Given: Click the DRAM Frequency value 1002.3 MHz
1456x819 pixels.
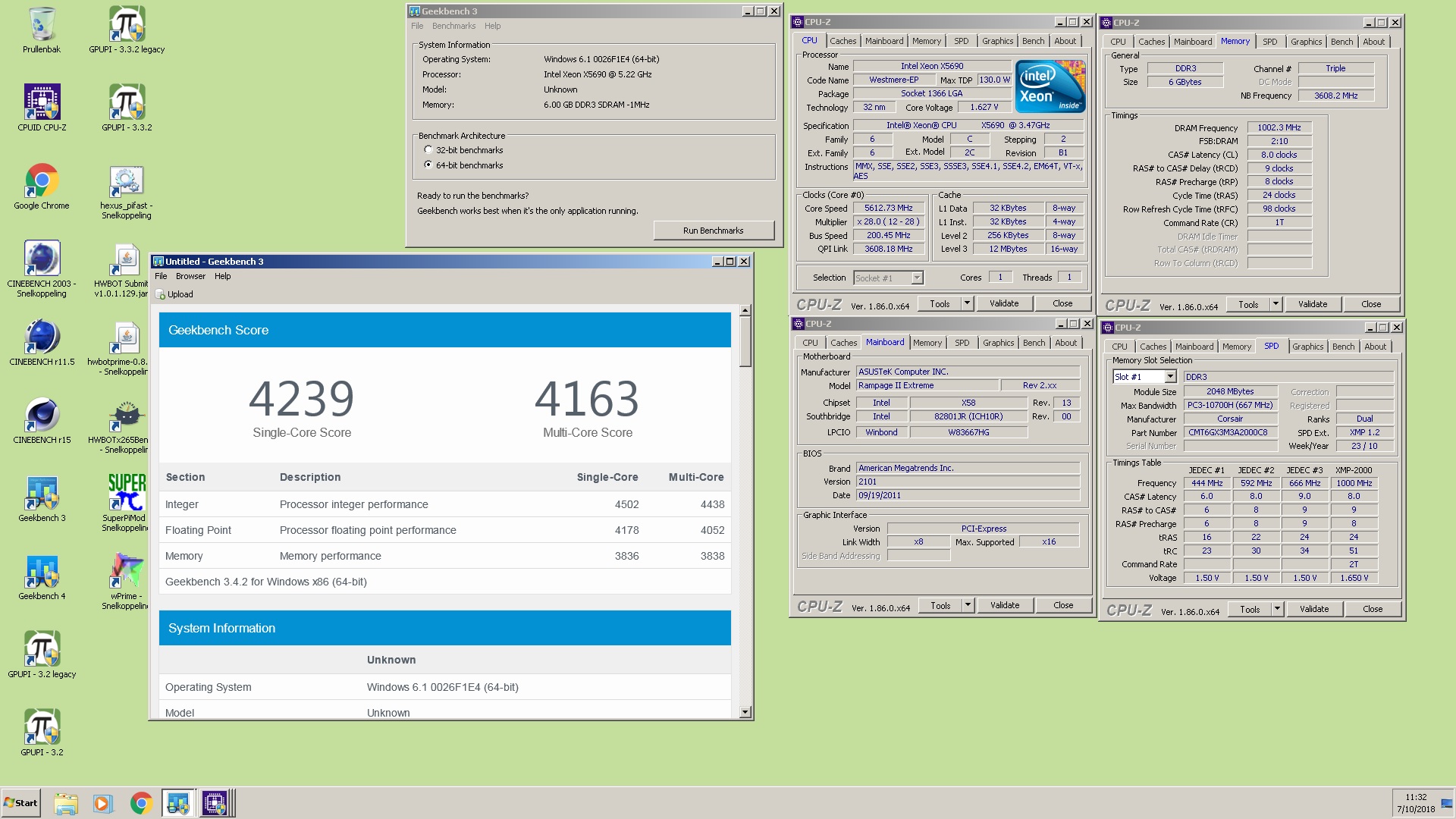Looking at the screenshot, I should 1279,127.
